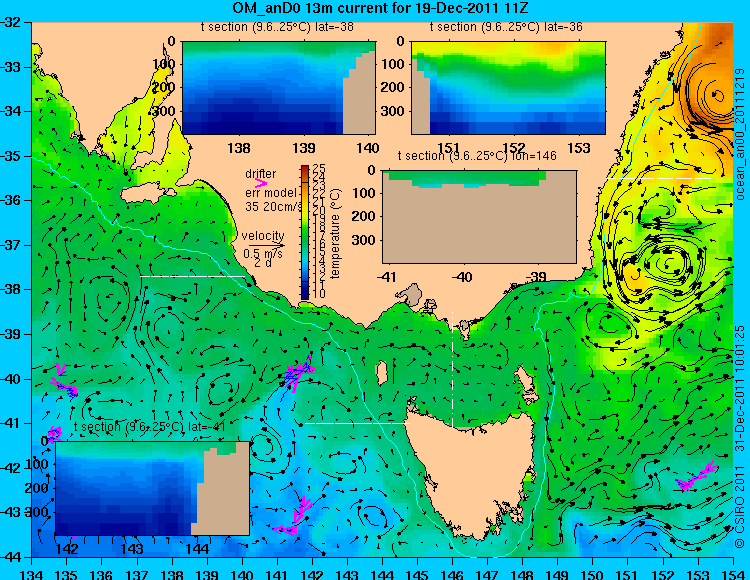
Task: Click the "-40" tick in lon=146 inset
Action: point(461,277)
